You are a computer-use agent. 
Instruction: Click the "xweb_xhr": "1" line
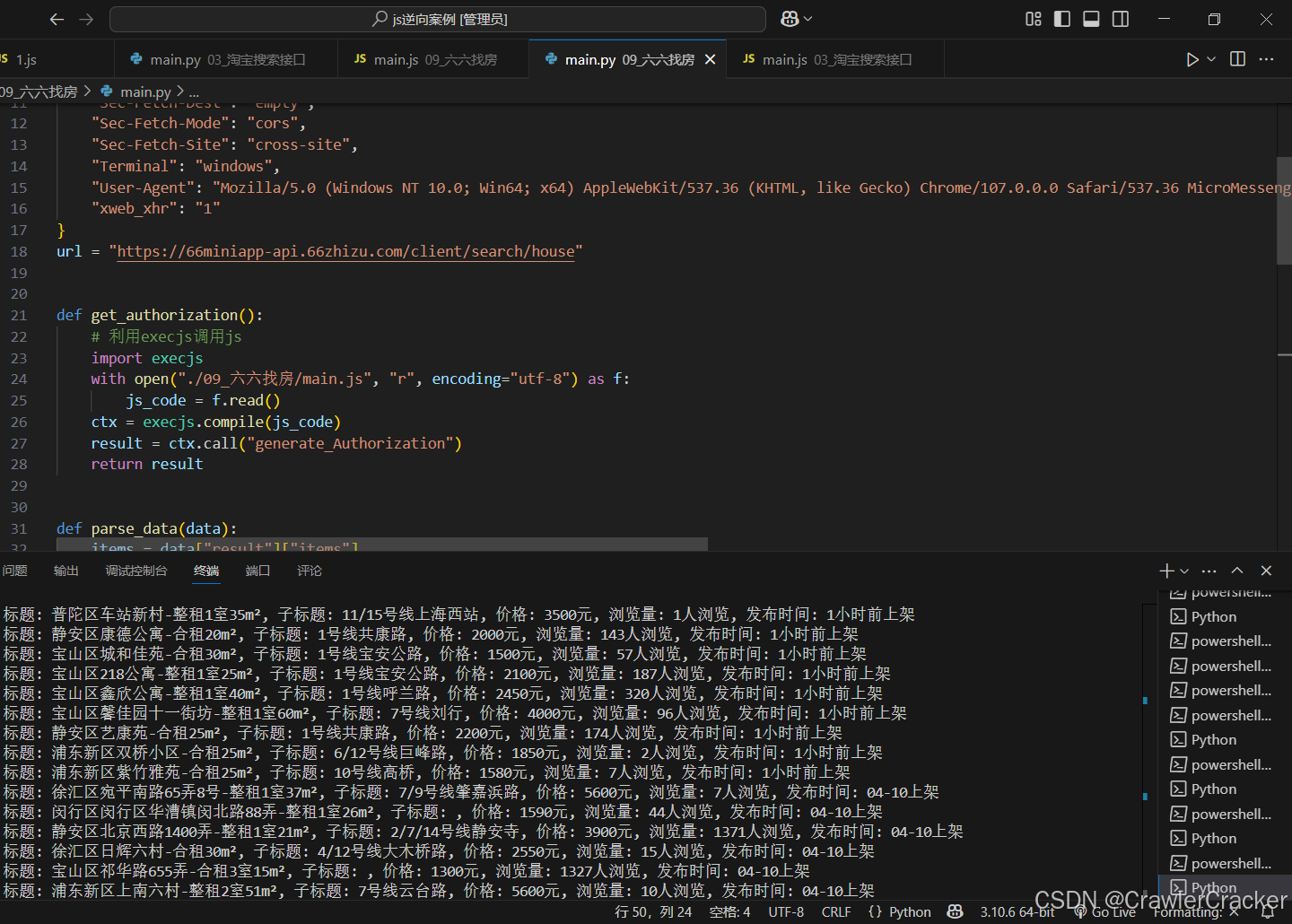pyautogui.click(x=156, y=208)
